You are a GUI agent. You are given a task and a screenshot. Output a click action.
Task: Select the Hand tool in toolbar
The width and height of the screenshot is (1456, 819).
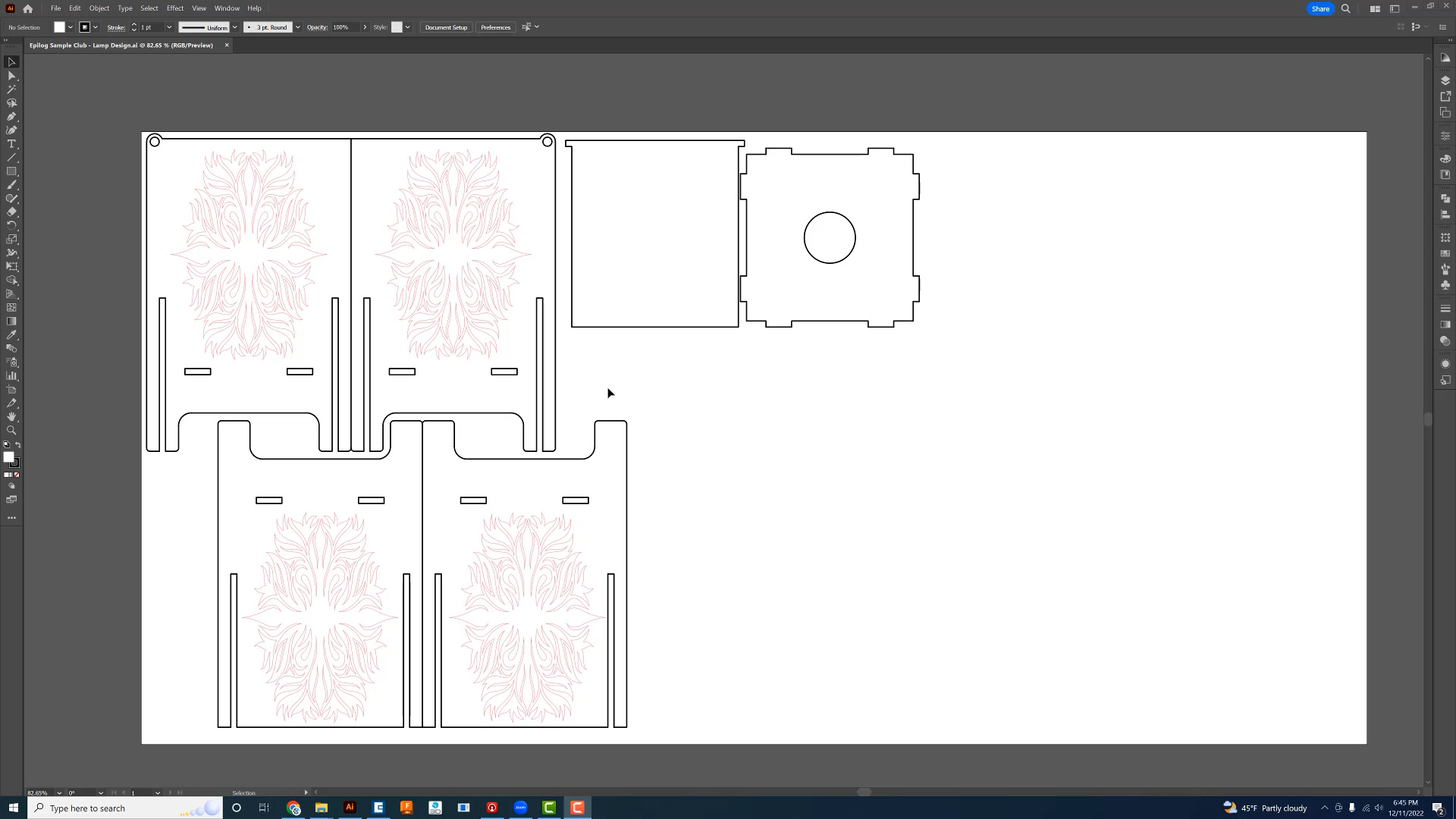13,417
